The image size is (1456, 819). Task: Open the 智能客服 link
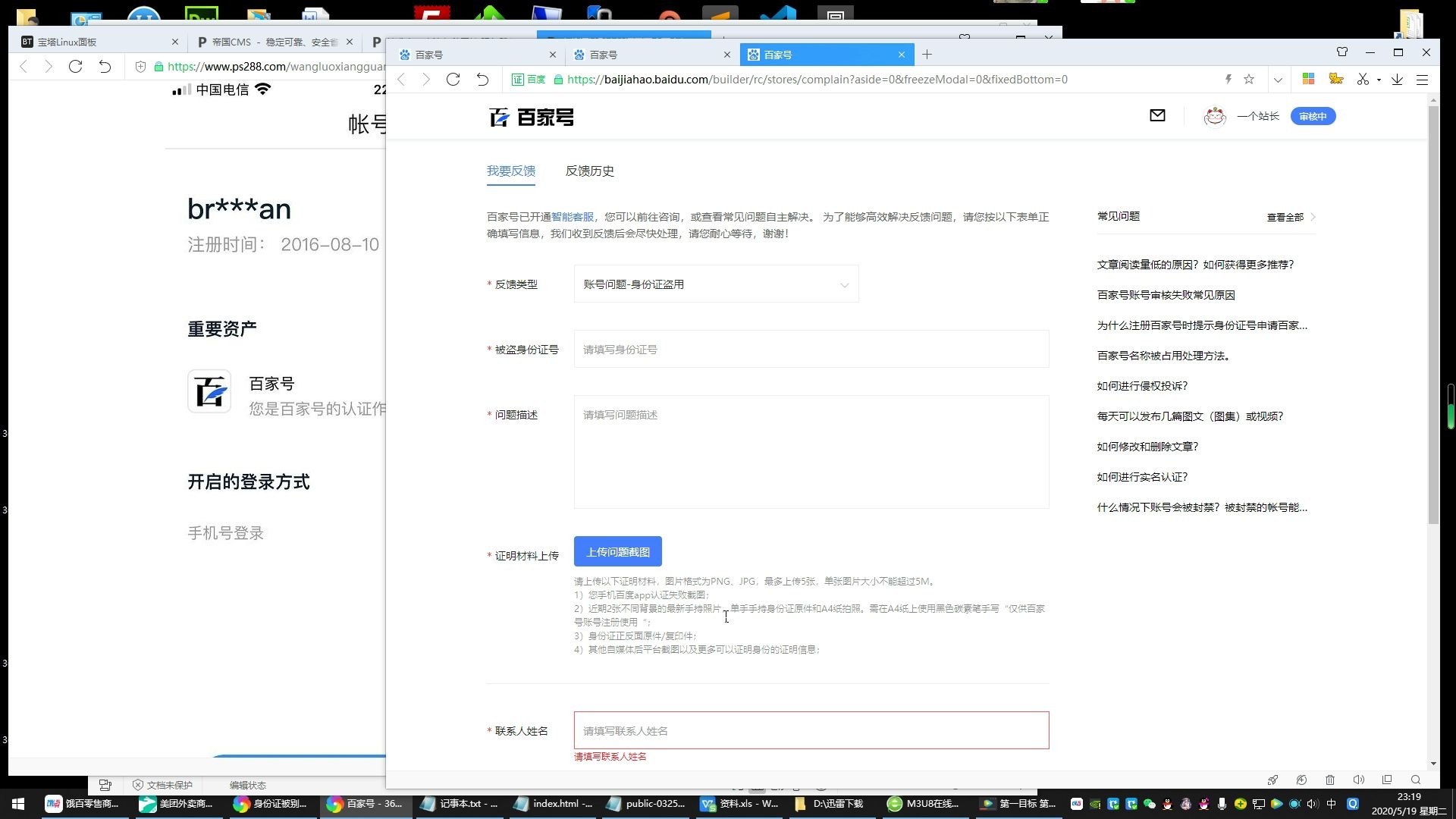[x=573, y=217]
